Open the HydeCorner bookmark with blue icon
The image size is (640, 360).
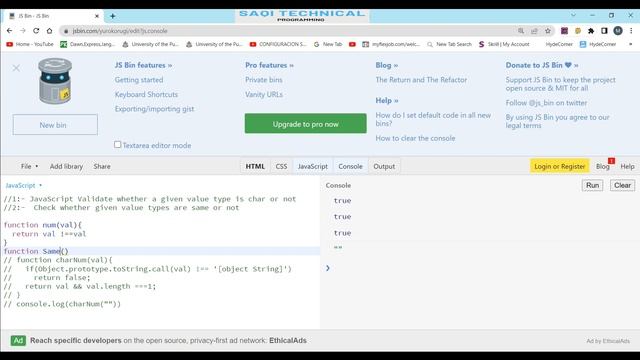tap(598, 44)
